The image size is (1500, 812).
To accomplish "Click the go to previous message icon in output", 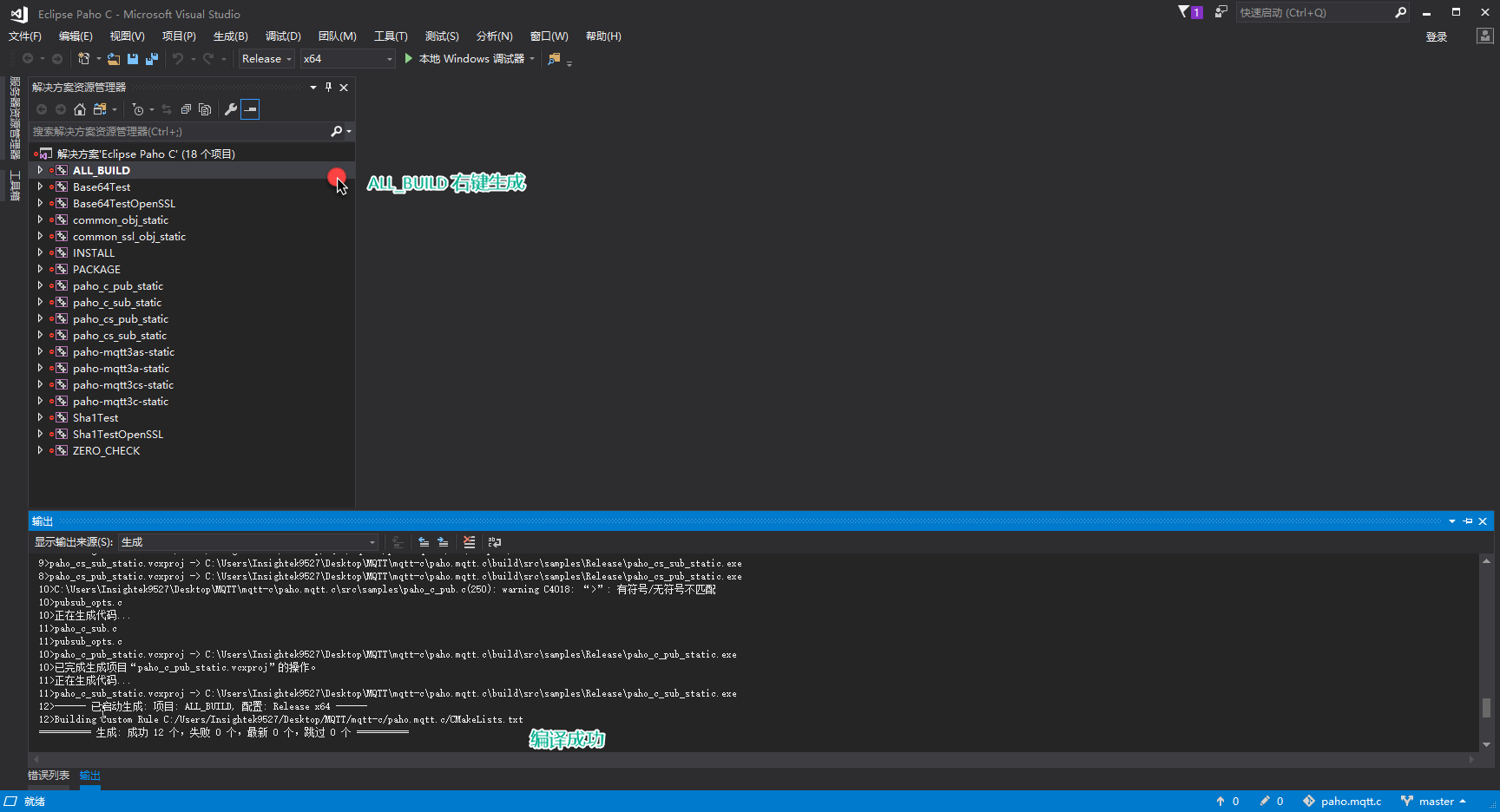I will 424,542.
